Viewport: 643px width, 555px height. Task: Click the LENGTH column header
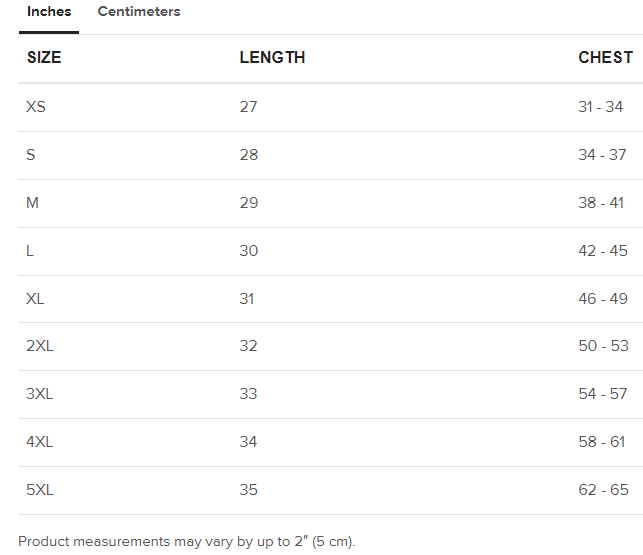point(272,58)
